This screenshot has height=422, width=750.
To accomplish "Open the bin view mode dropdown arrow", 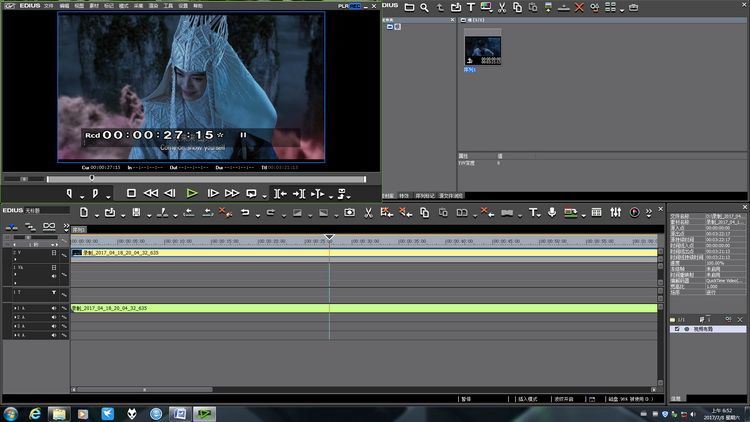I will point(622,10).
